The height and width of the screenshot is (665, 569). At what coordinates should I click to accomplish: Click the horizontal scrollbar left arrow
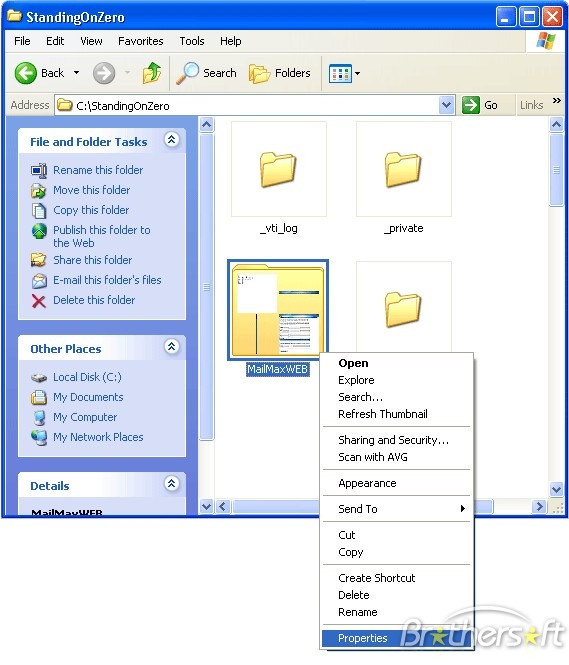point(223,506)
